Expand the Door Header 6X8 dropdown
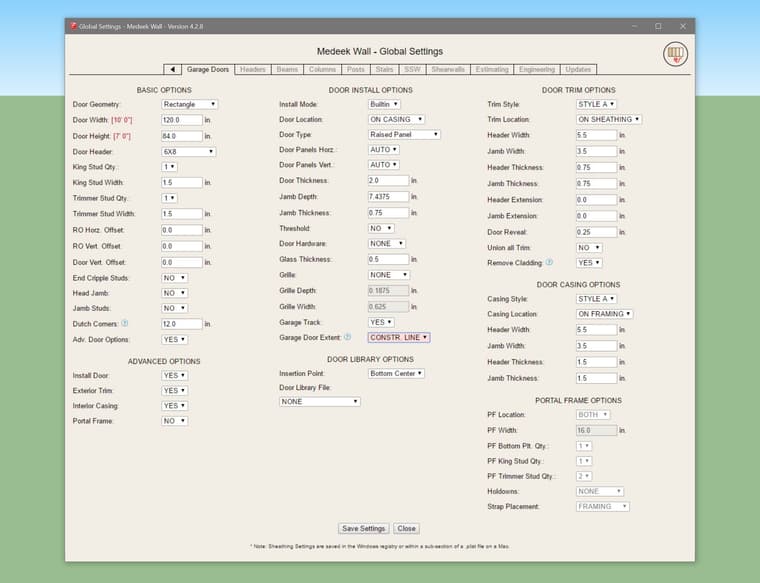Viewport: 760px width, 583px height. click(189, 151)
